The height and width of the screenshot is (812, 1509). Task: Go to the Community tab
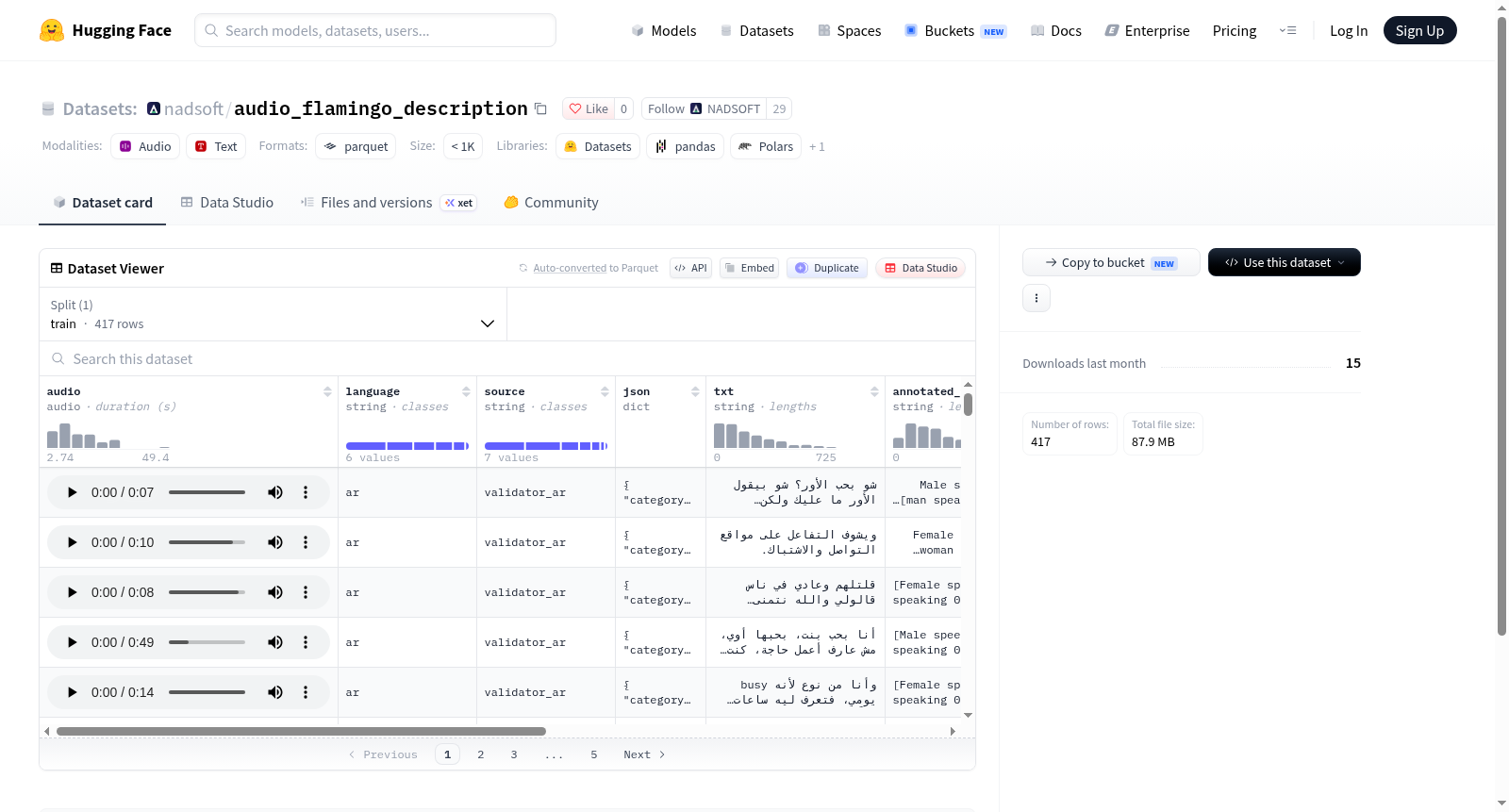[x=551, y=203]
